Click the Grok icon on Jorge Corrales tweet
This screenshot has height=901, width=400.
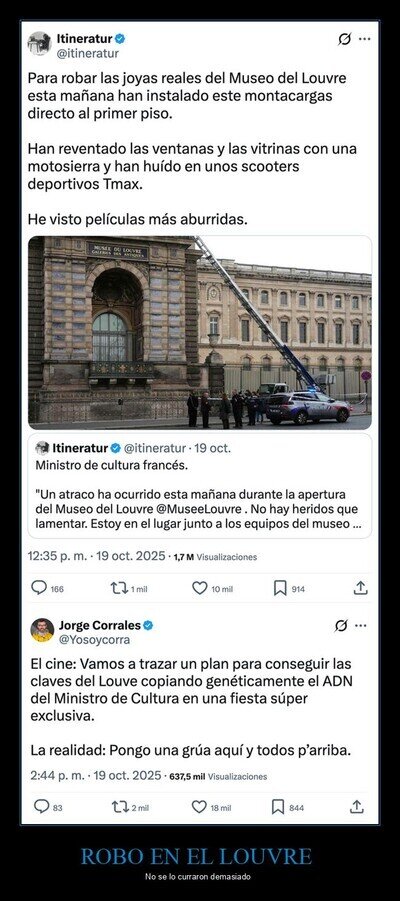point(341,626)
